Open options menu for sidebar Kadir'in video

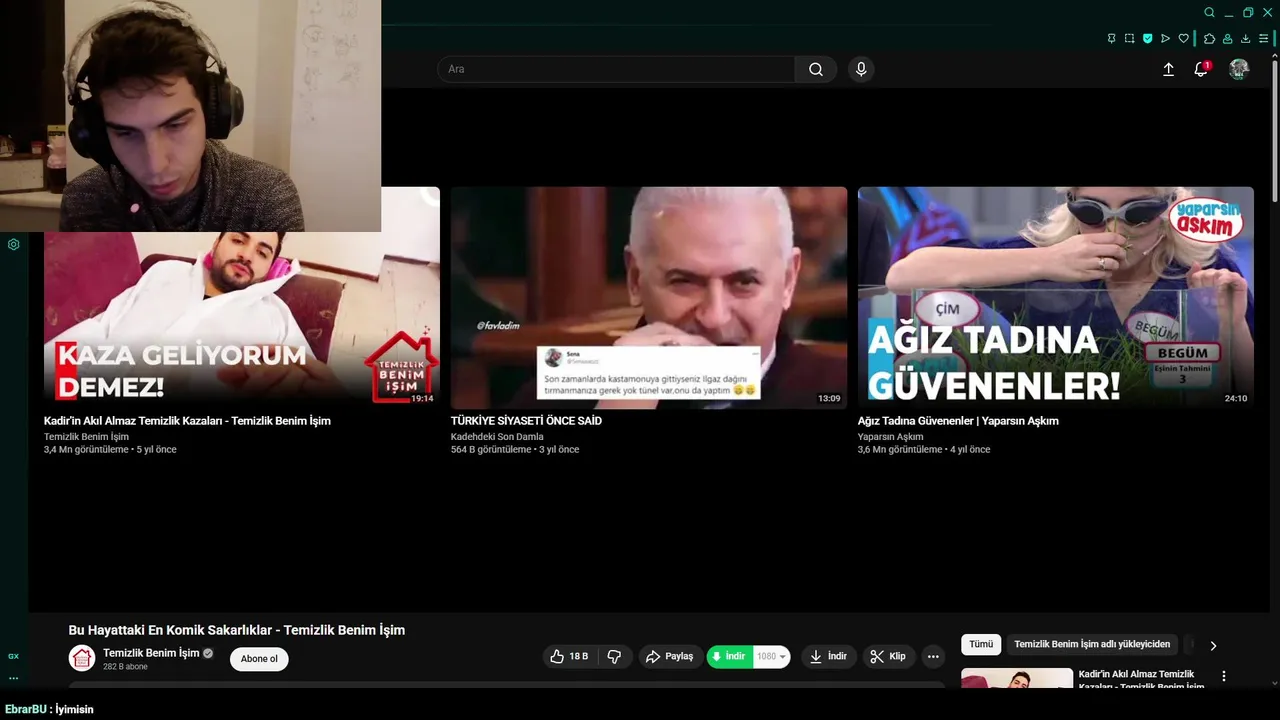[x=1223, y=677]
